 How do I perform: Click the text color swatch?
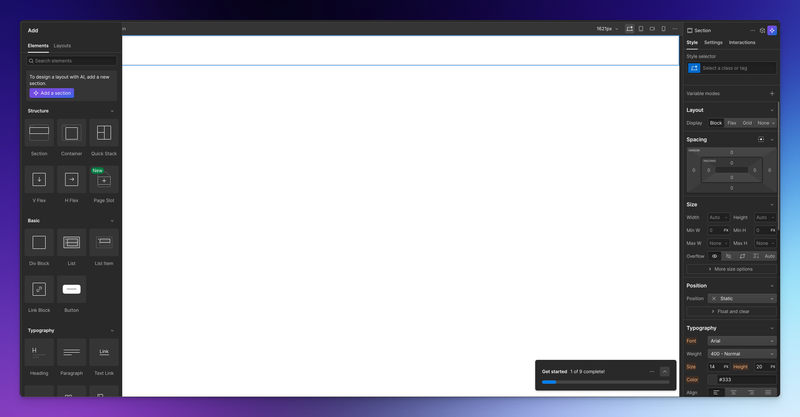[x=712, y=380]
